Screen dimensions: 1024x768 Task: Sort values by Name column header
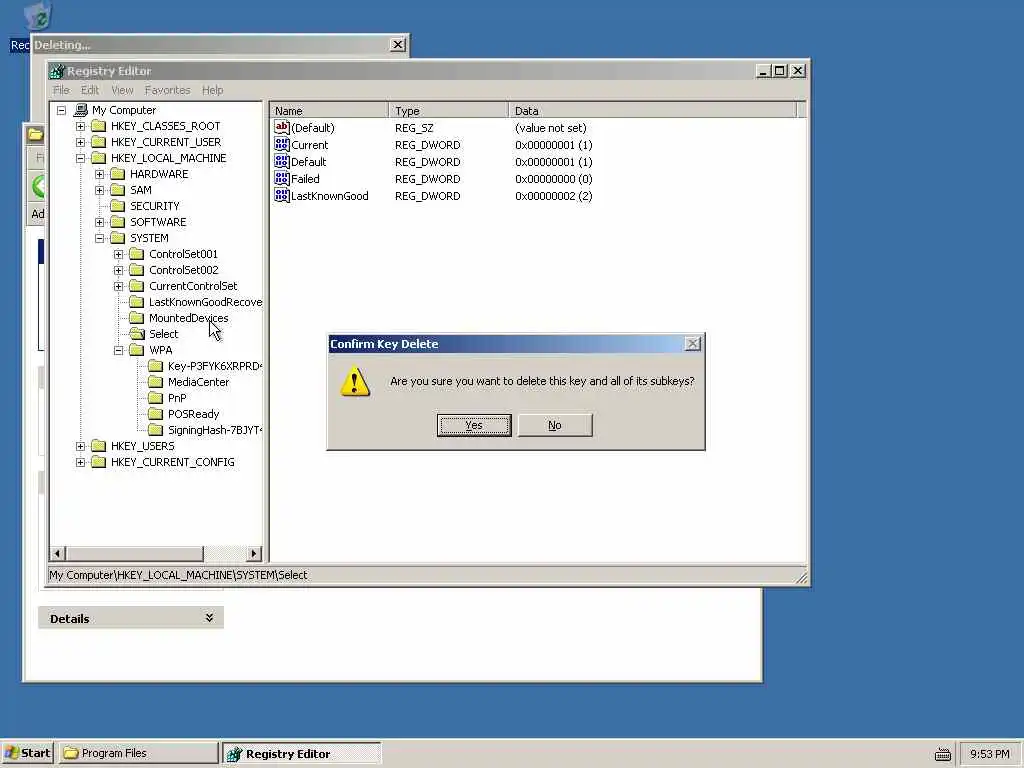click(328, 110)
